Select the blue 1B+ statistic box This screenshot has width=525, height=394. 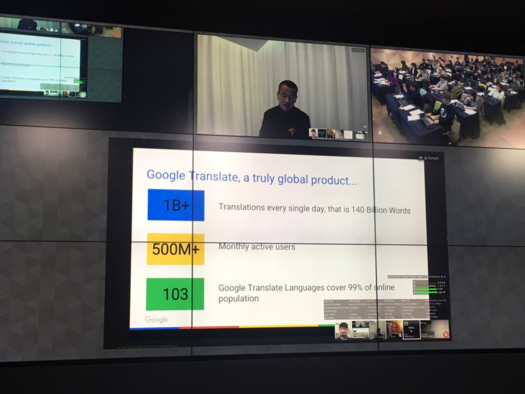click(176, 205)
